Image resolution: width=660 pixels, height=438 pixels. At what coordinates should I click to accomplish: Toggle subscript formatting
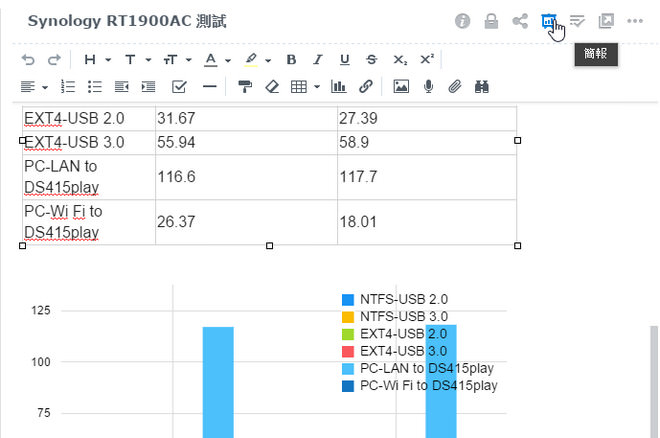click(400, 60)
